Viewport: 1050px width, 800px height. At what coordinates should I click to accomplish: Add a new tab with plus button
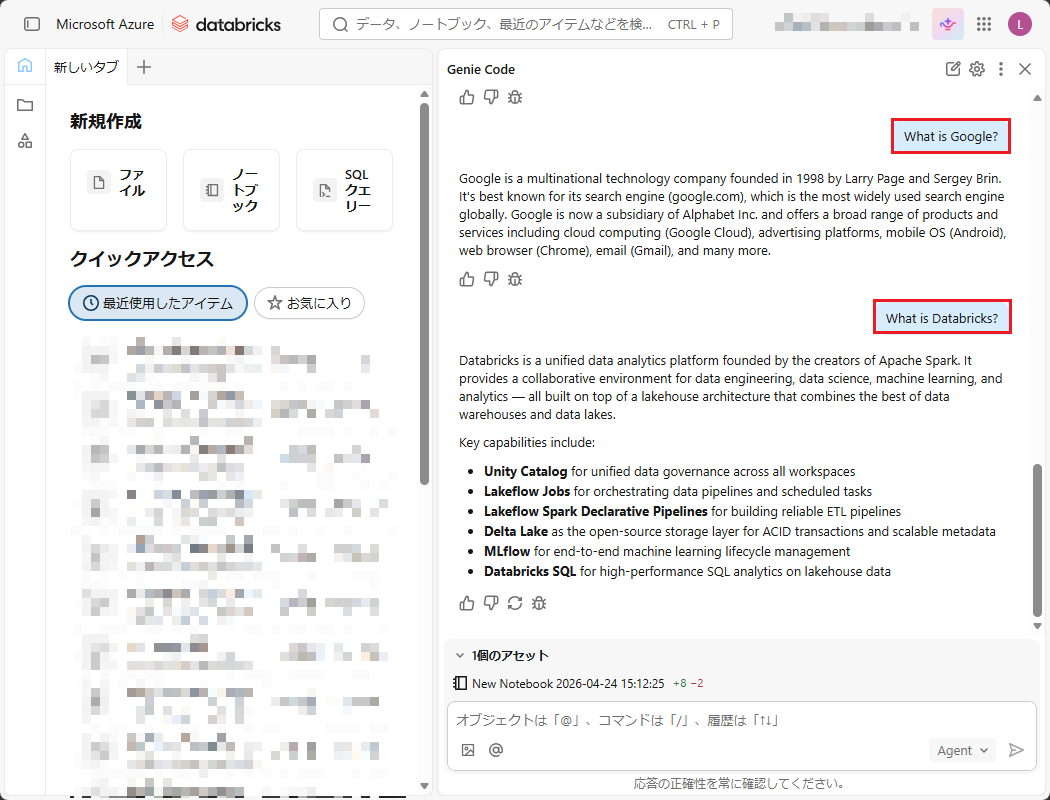point(144,67)
